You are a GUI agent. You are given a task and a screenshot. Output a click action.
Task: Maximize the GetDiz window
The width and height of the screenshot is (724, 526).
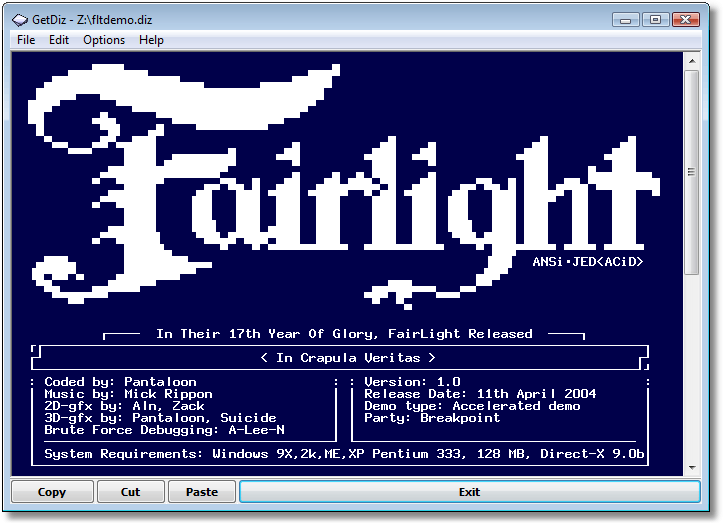[x=655, y=19]
